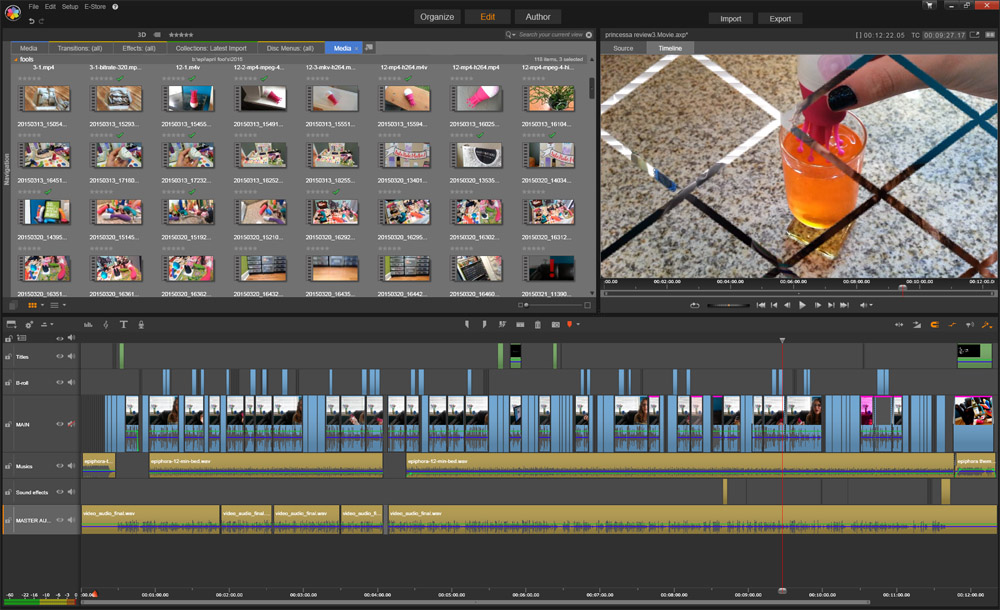
Task: Open the help question mark icon
Action: tap(115, 7)
